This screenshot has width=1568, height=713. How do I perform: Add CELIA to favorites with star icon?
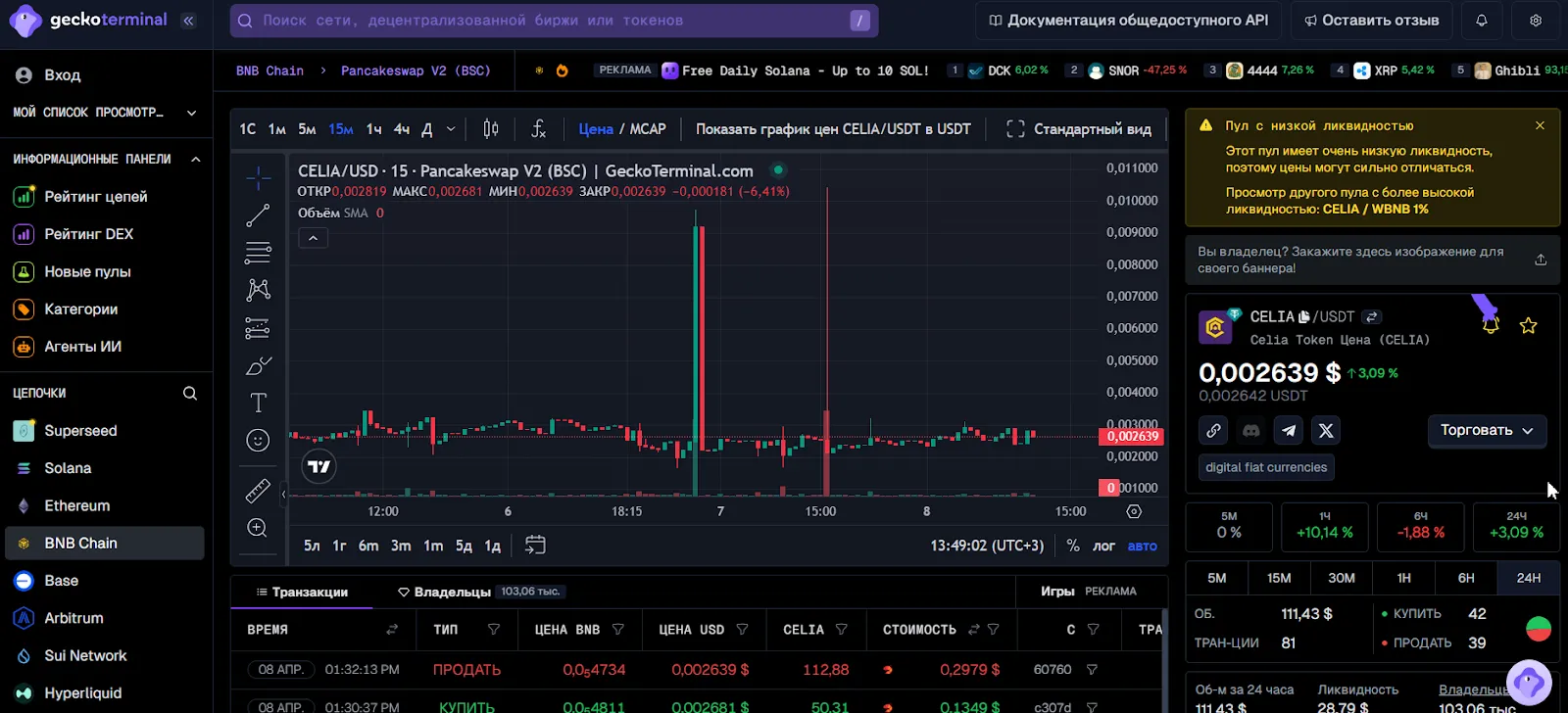pyautogui.click(x=1528, y=325)
